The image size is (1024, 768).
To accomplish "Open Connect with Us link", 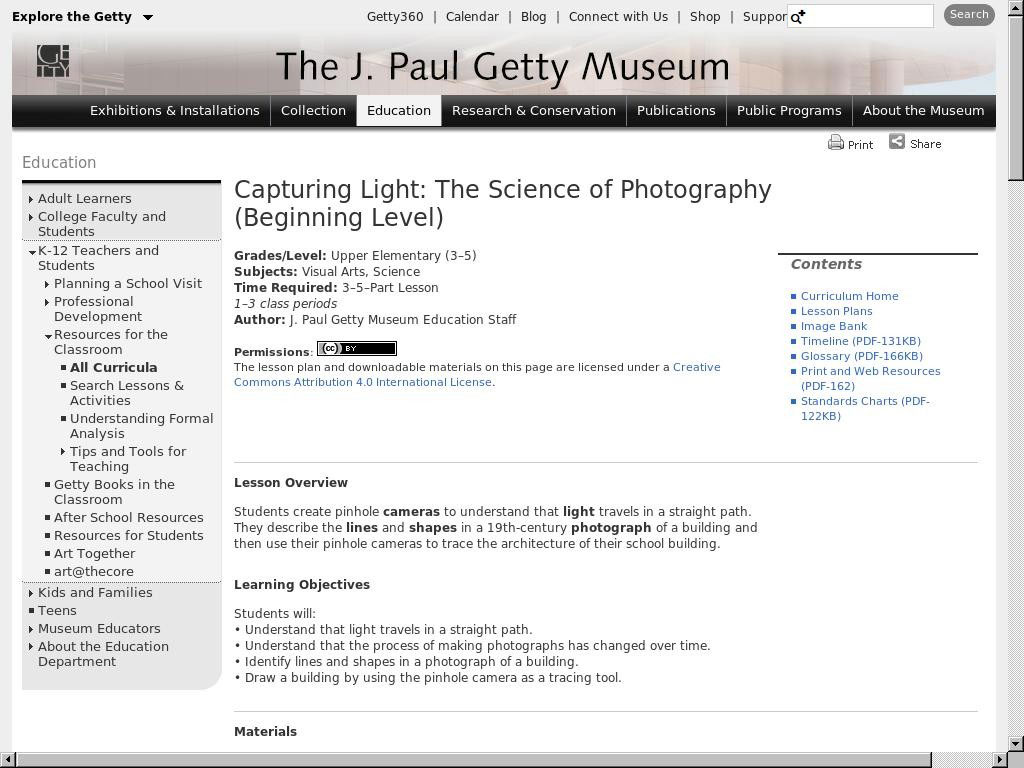I will [618, 17].
